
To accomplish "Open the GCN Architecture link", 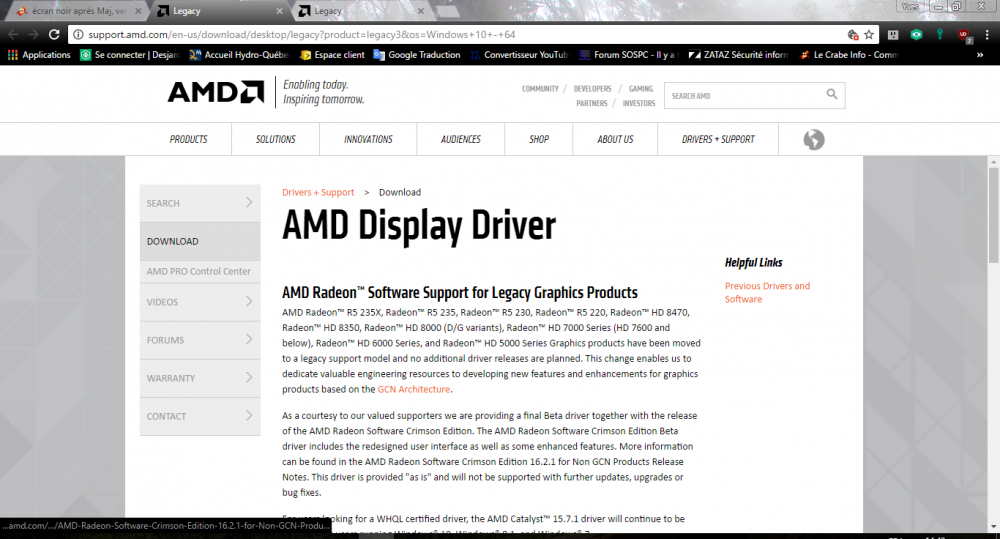I will (x=414, y=389).
